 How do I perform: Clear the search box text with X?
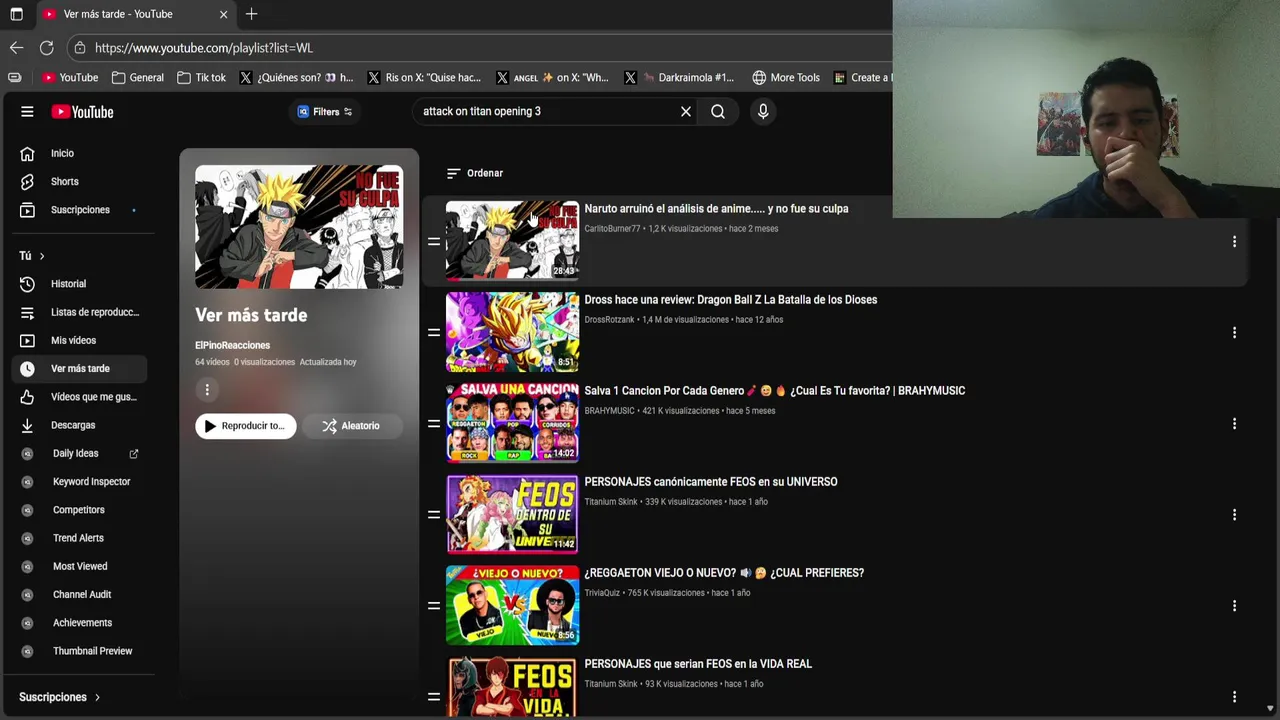tap(686, 112)
